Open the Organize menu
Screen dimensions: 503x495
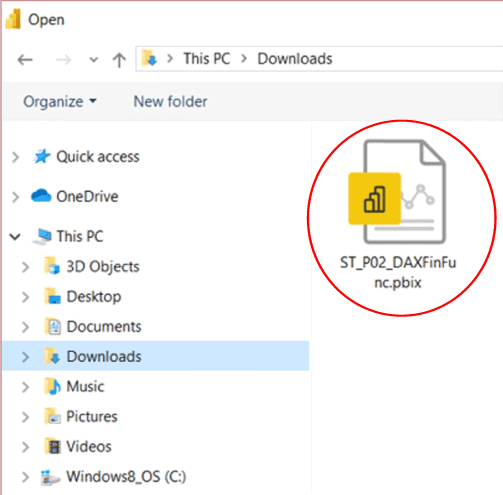[60, 101]
